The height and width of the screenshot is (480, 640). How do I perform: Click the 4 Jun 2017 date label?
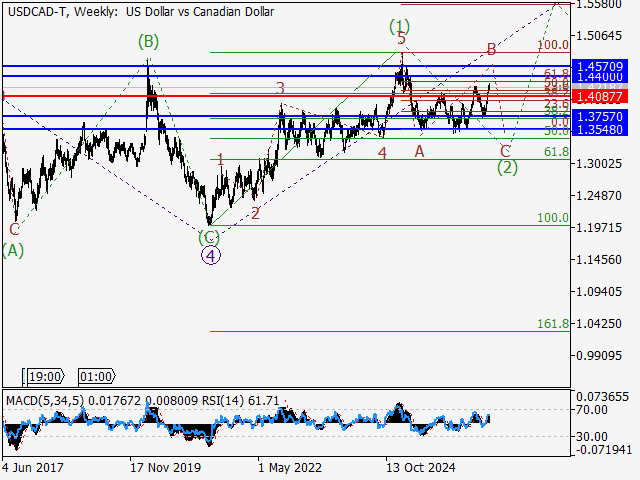click(33, 467)
